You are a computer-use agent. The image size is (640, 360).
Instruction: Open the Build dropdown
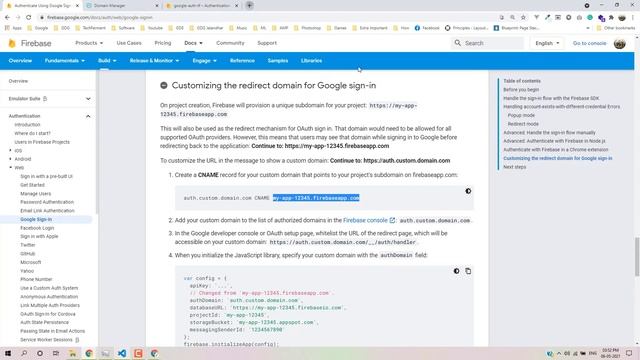pos(107,60)
